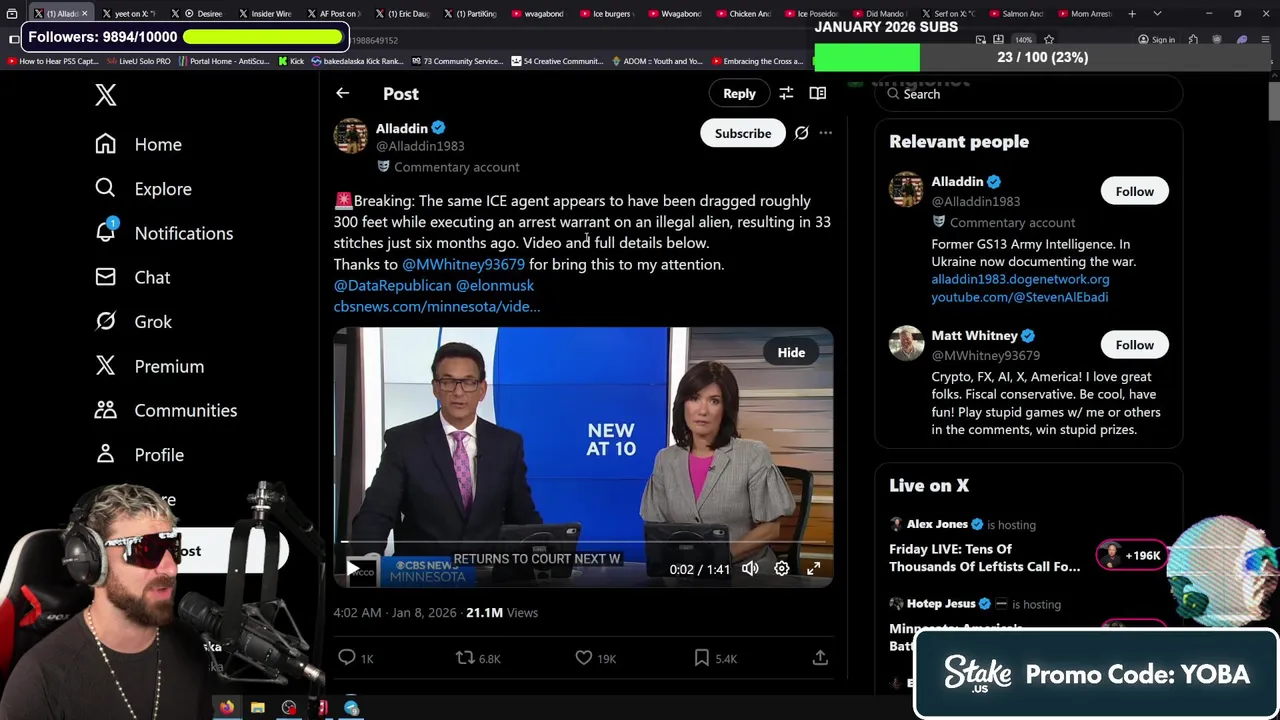This screenshot has height=720, width=1280.
Task: Open Matt Whitney's profile name
Action: 974,336
